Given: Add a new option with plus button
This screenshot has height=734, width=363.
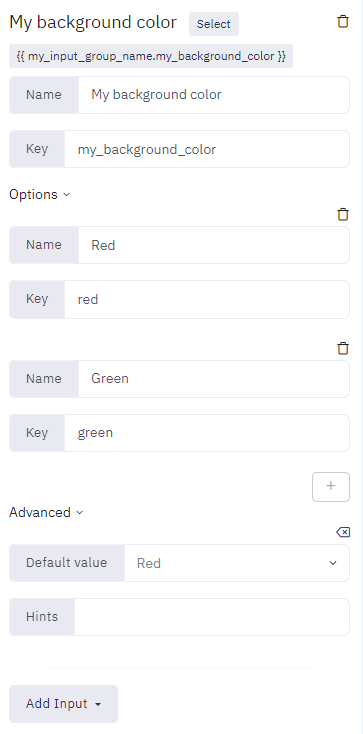Looking at the screenshot, I should (x=331, y=486).
